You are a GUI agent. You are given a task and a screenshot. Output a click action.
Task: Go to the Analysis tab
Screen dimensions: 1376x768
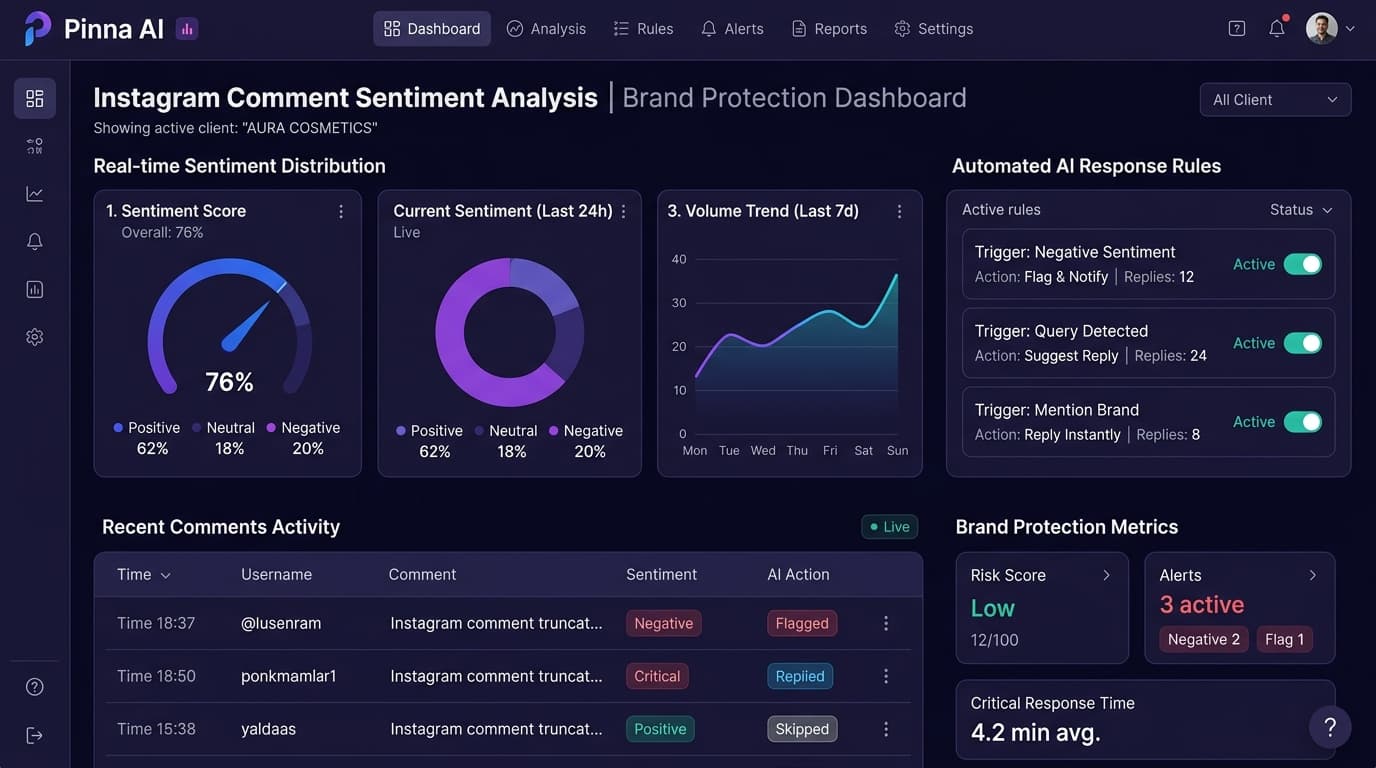coord(546,29)
